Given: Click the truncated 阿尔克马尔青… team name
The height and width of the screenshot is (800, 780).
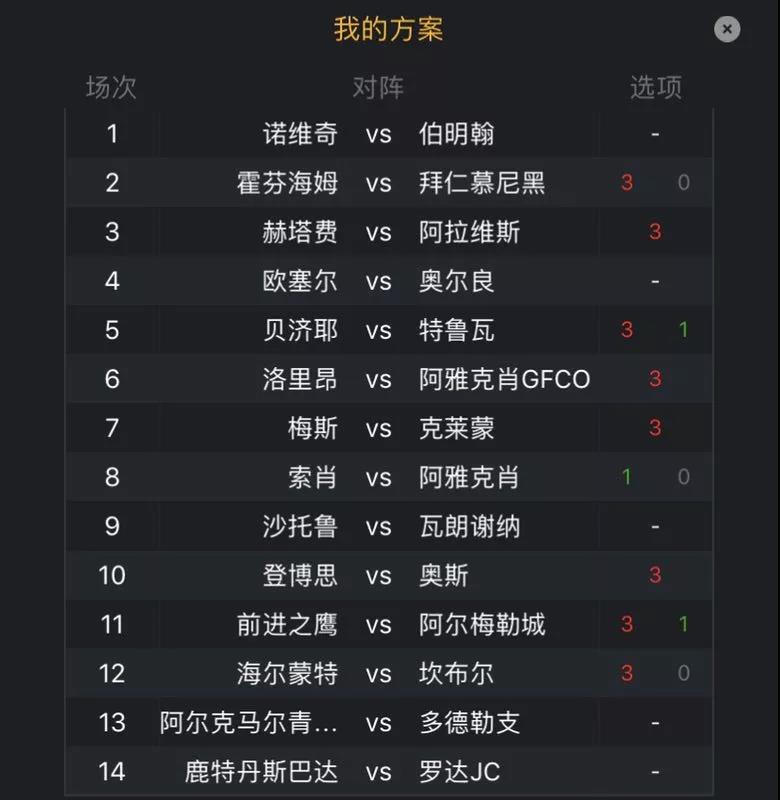Looking at the screenshot, I should (x=249, y=722).
